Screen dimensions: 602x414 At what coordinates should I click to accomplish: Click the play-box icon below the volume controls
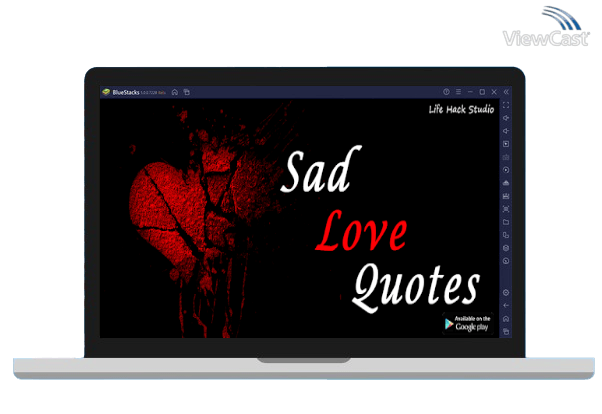(506, 144)
